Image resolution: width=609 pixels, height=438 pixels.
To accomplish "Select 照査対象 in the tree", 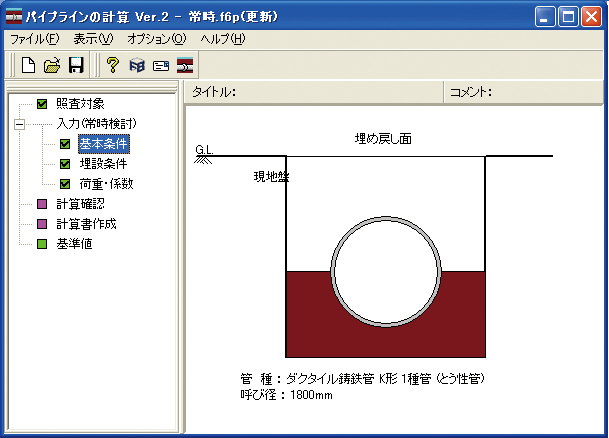I will pos(80,104).
